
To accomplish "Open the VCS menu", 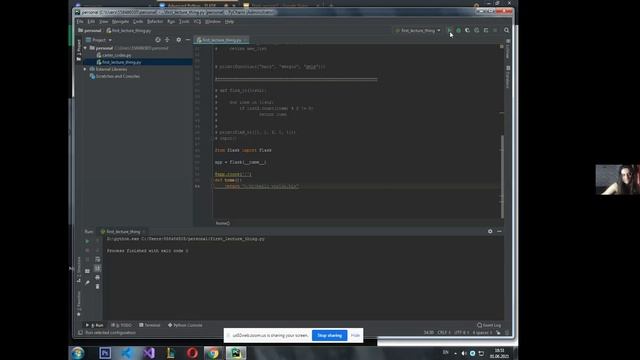I will [197, 21].
